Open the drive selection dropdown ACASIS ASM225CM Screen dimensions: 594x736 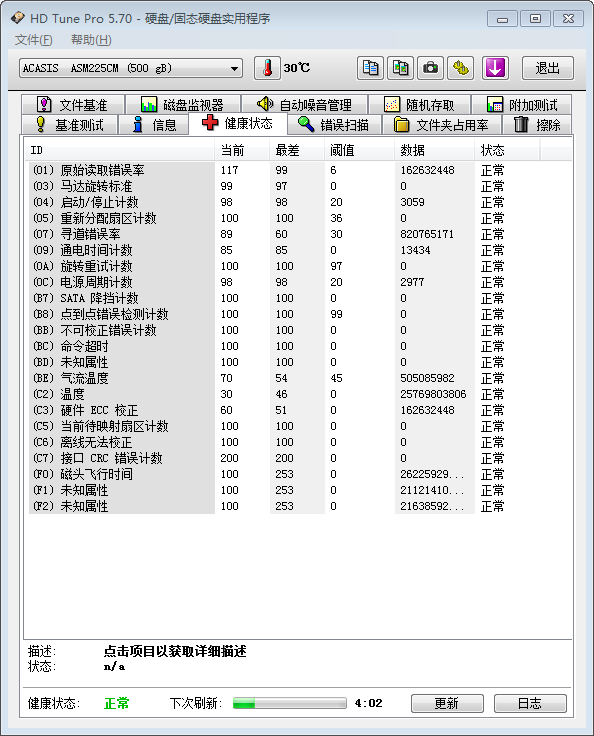pyautogui.click(x=131, y=69)
